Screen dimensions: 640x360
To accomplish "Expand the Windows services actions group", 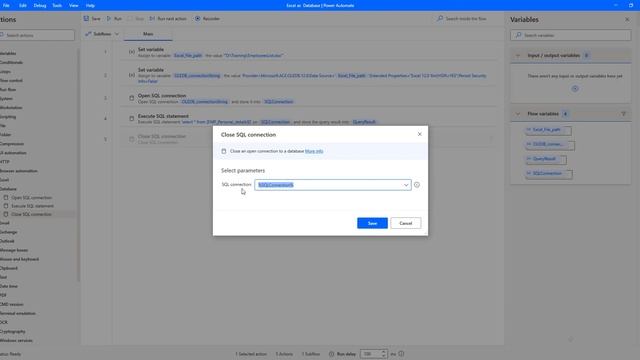I will point(16,340).
